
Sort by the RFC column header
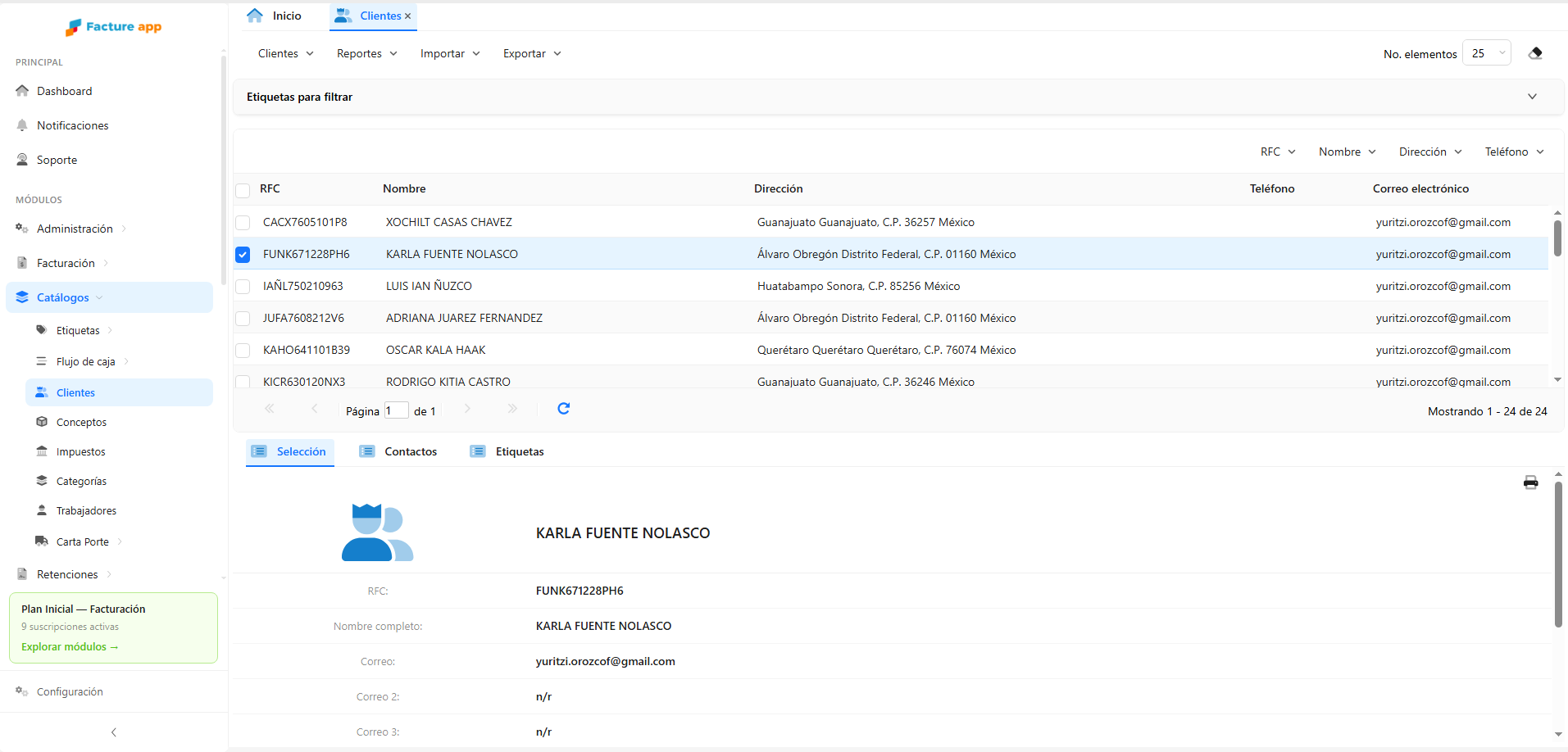(270, 188)
